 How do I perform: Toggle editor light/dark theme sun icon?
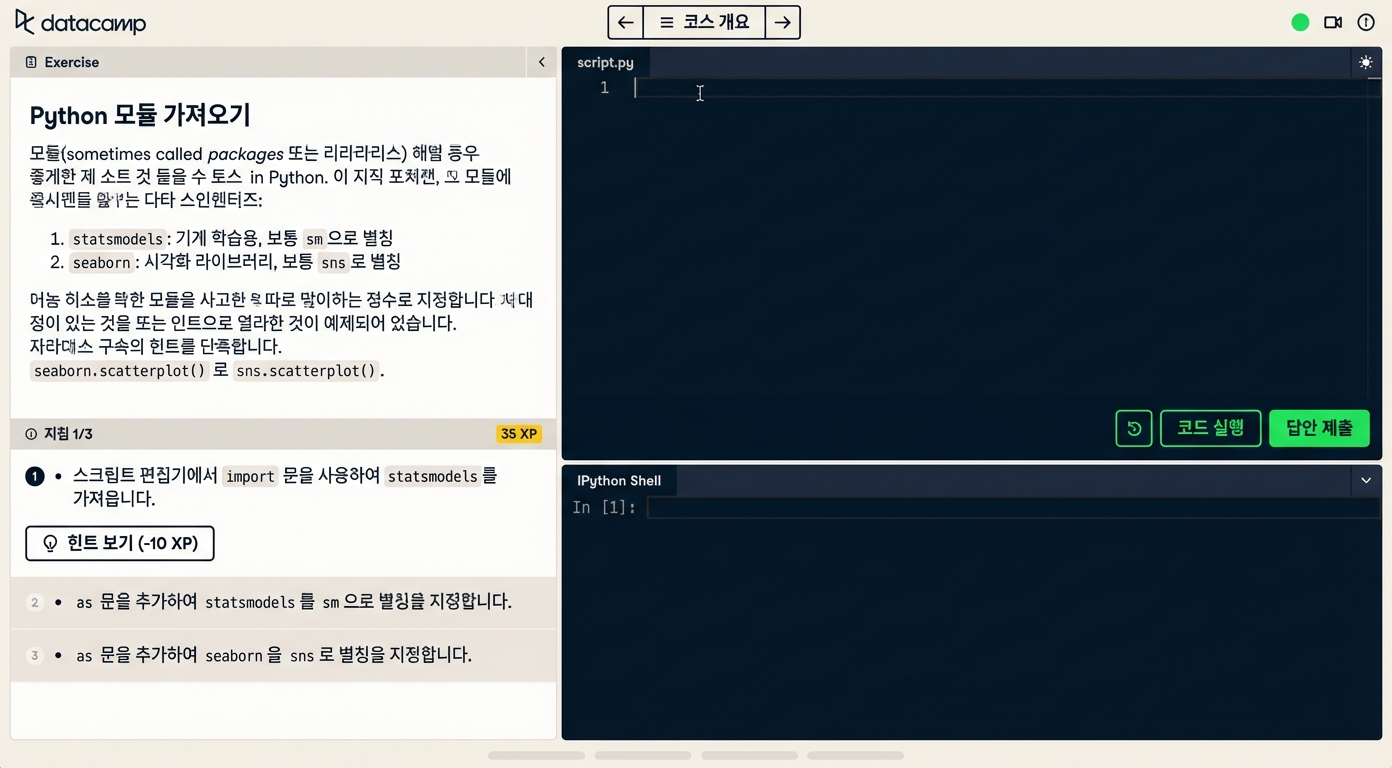point(1366,62)
